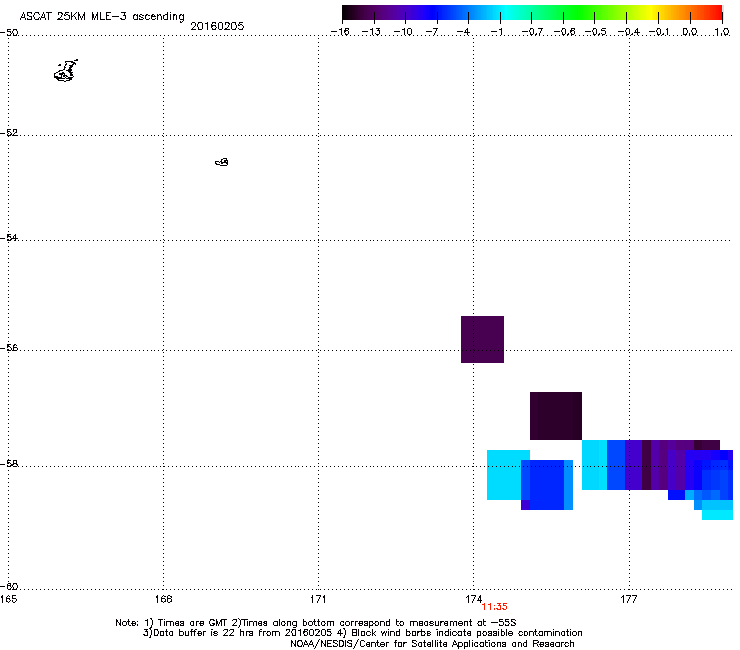
Task: Click the NOAA/NESDIS credit line
Action: [432, 644]
